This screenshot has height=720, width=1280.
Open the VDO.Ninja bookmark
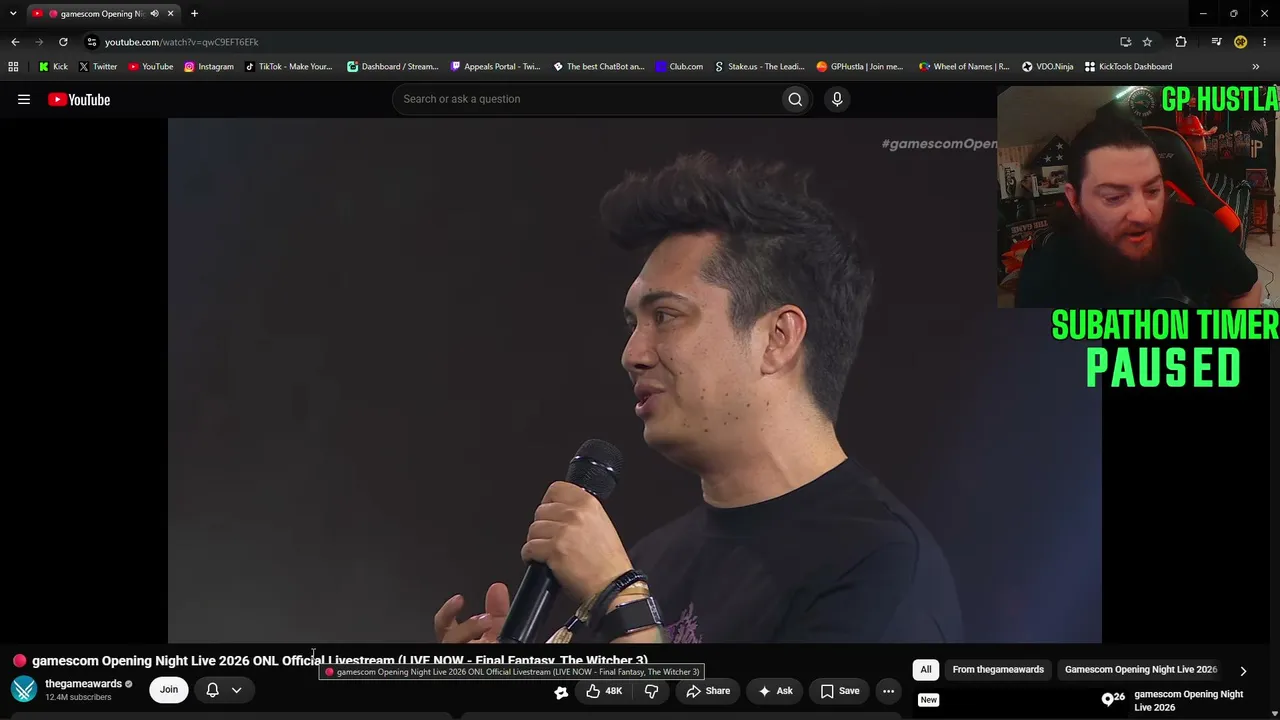tap(1047, 67)
